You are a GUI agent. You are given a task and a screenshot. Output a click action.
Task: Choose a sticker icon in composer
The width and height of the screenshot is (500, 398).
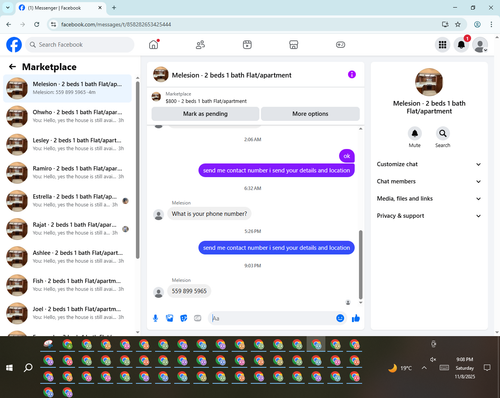[184, 318]
